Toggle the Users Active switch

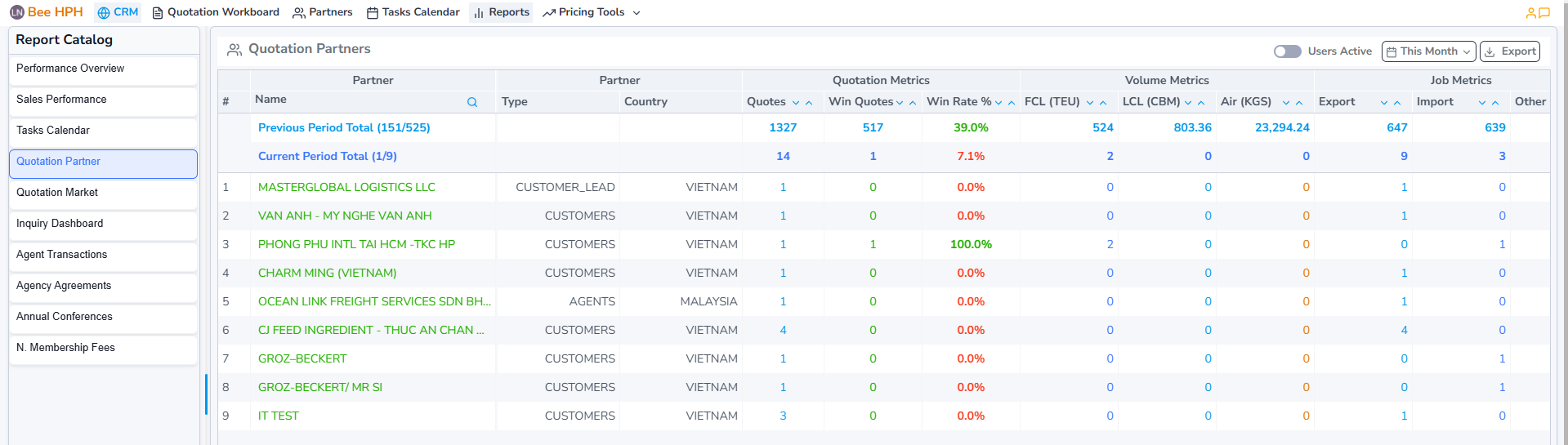(x=1287, y=51)
